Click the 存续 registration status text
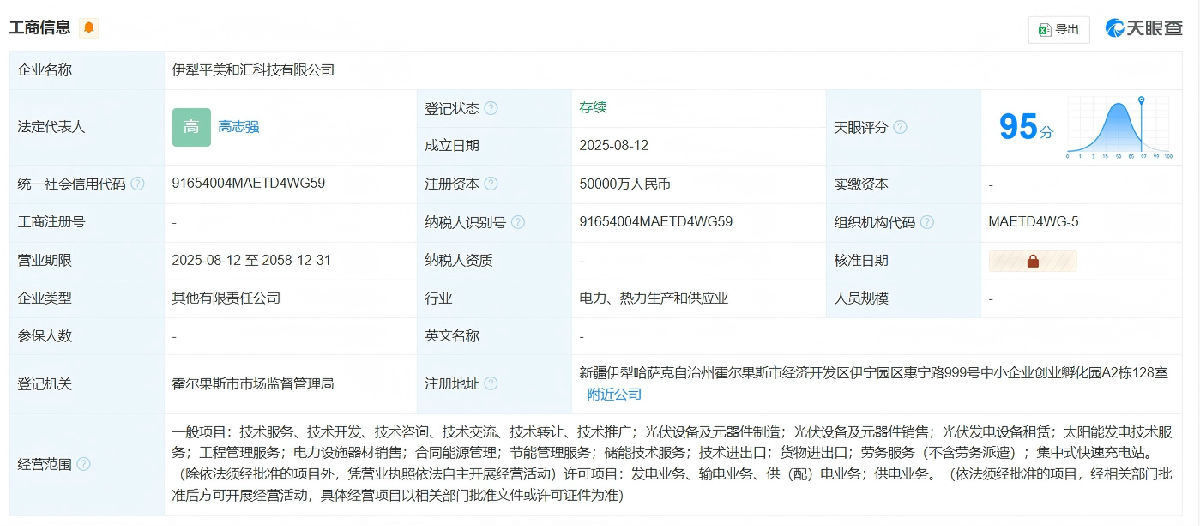Viewport: 1200px width, 526px height. pyautogui.click(x=592, y=107)
